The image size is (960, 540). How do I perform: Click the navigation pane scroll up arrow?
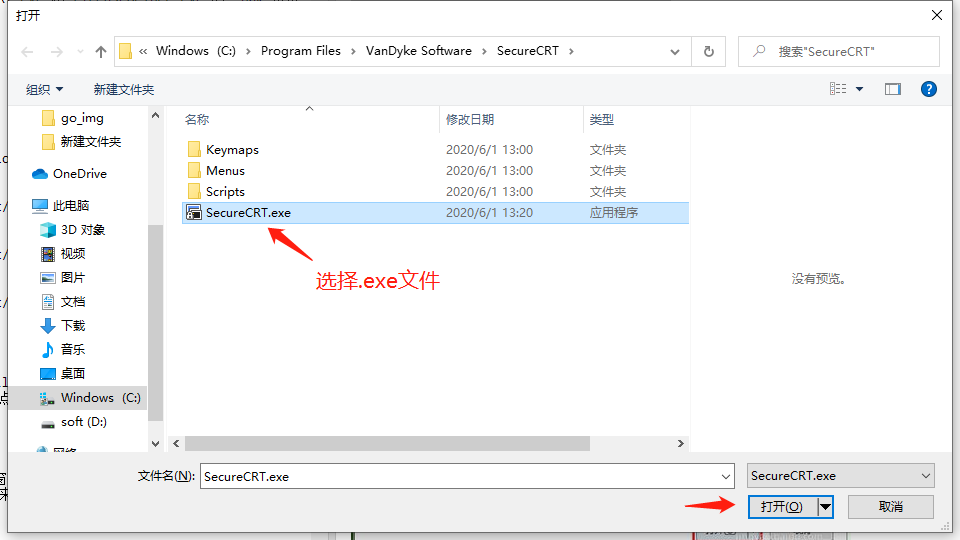pos(156,115)
